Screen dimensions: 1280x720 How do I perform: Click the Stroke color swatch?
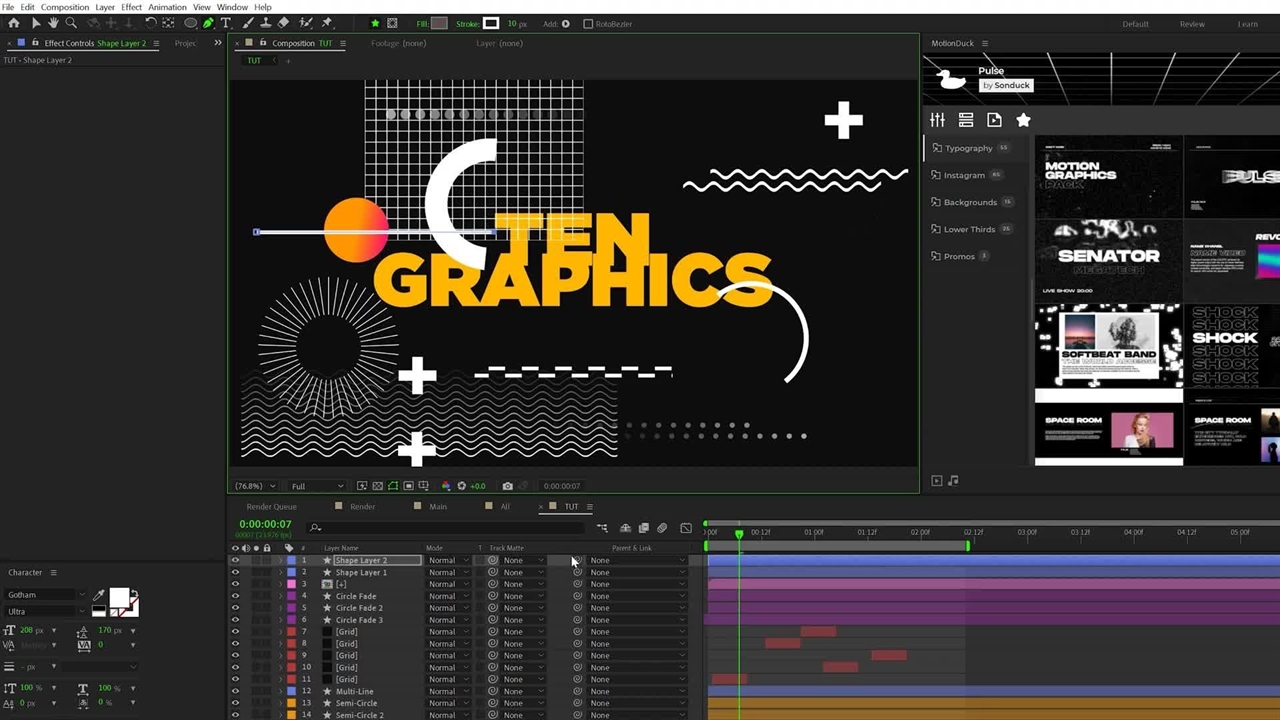click(x=491, y=23)
